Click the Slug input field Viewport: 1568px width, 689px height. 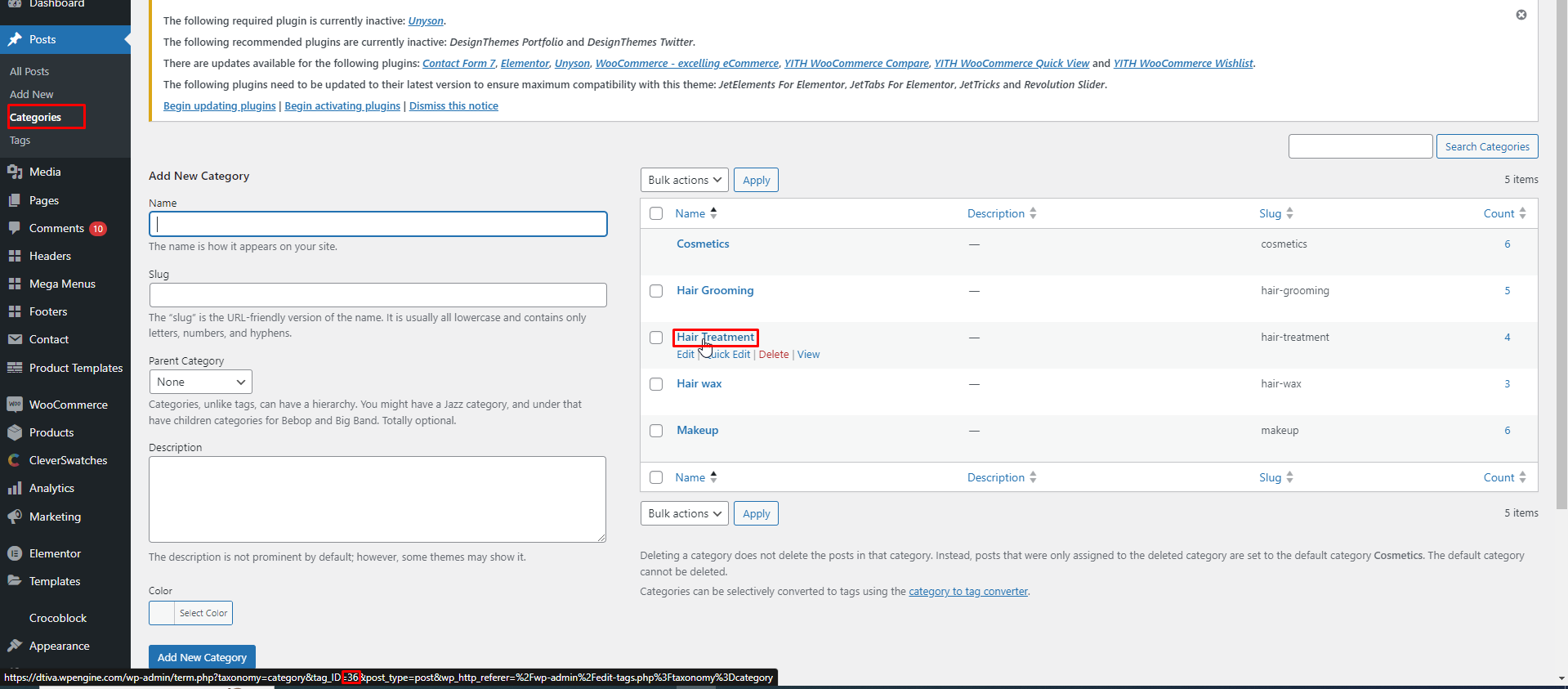(378, 295)
